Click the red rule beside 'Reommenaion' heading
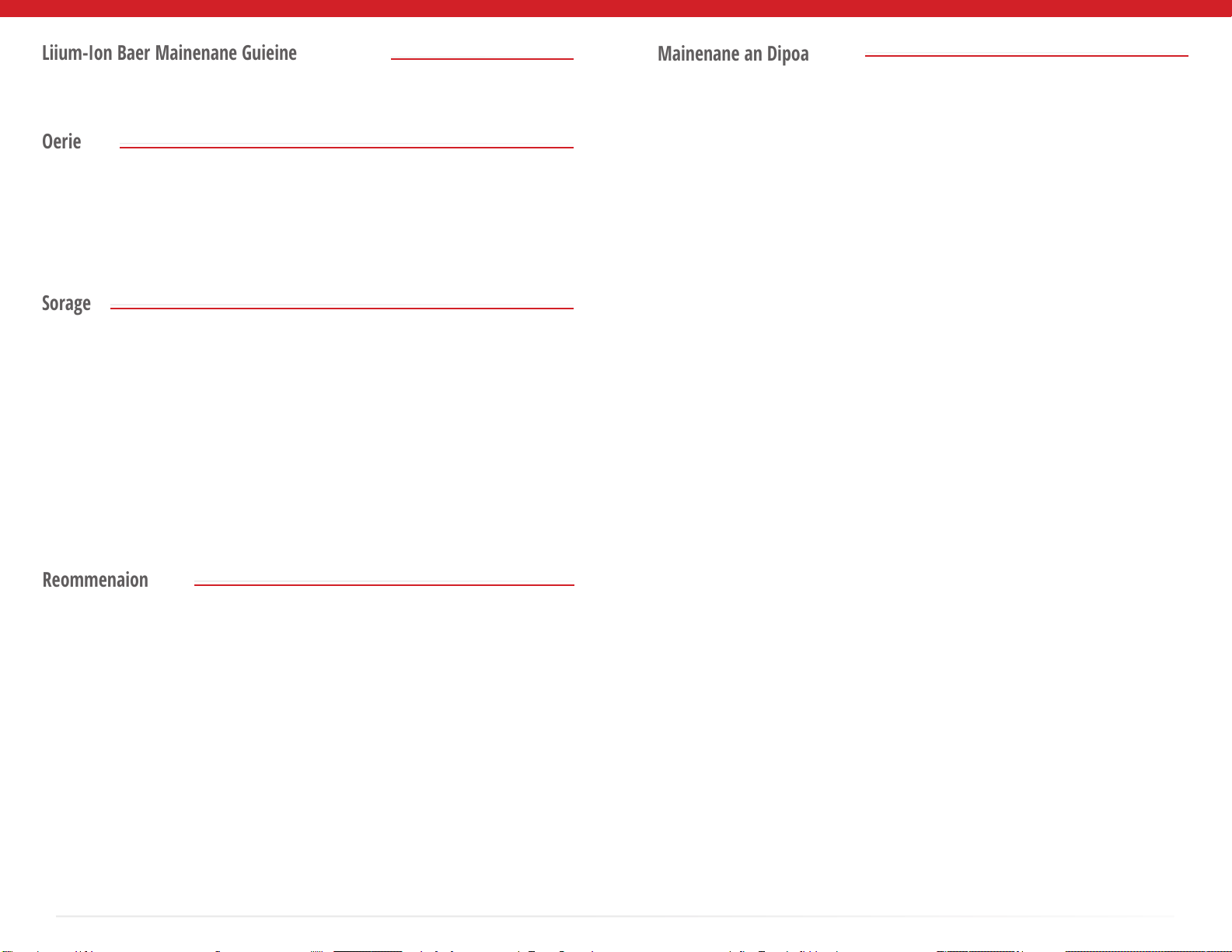 point(384,584)
